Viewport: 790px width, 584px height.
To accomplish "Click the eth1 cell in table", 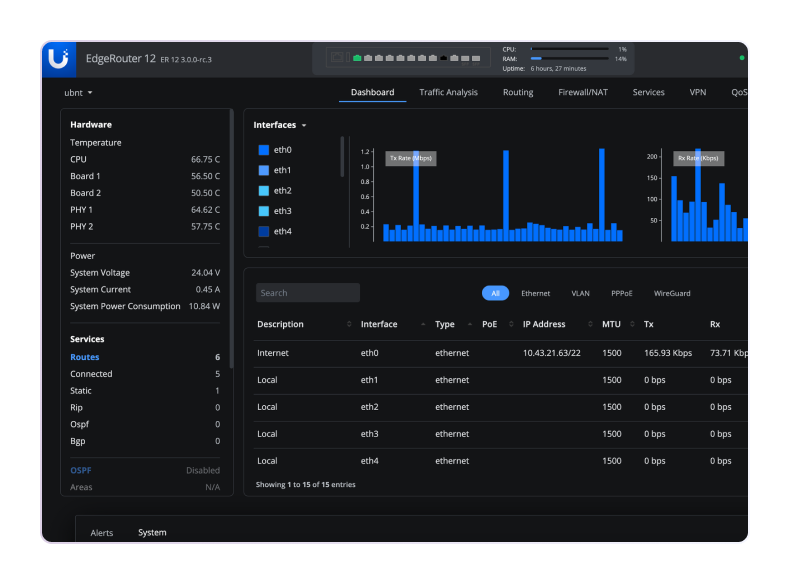I will [369, 380].
